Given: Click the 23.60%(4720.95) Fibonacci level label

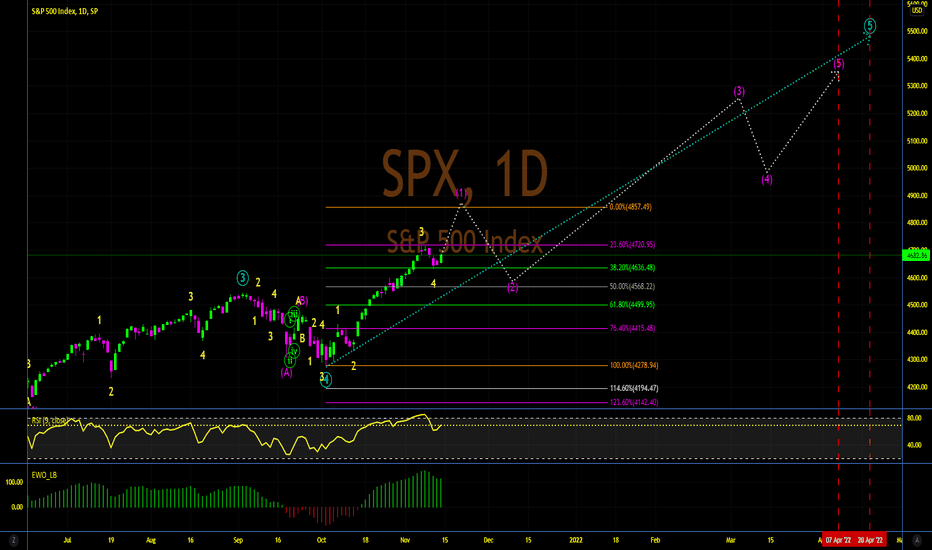Looking at the screenshot, I should click(632, 244).
